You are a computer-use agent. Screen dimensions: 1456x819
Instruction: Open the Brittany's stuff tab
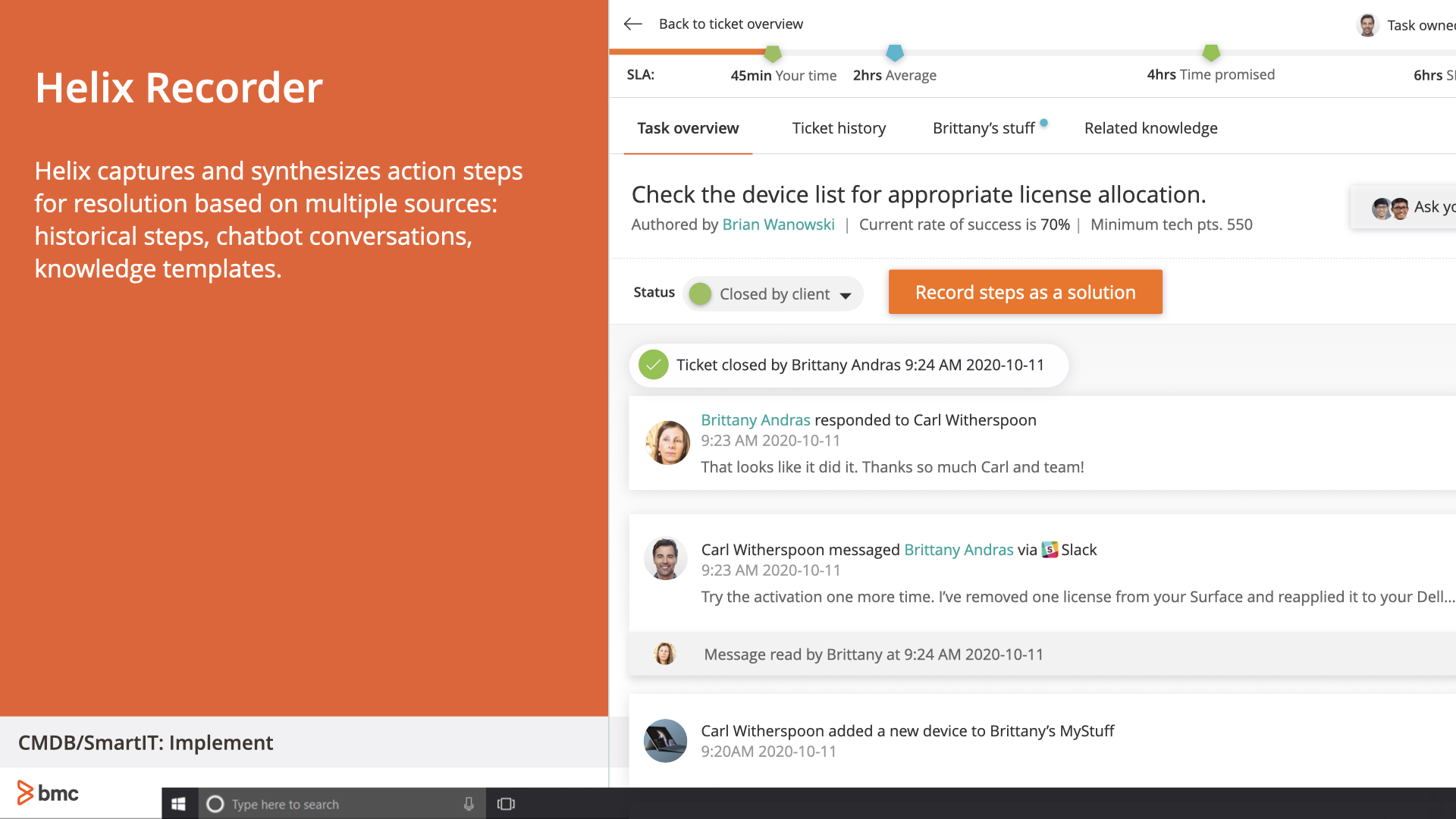point(984,128)
